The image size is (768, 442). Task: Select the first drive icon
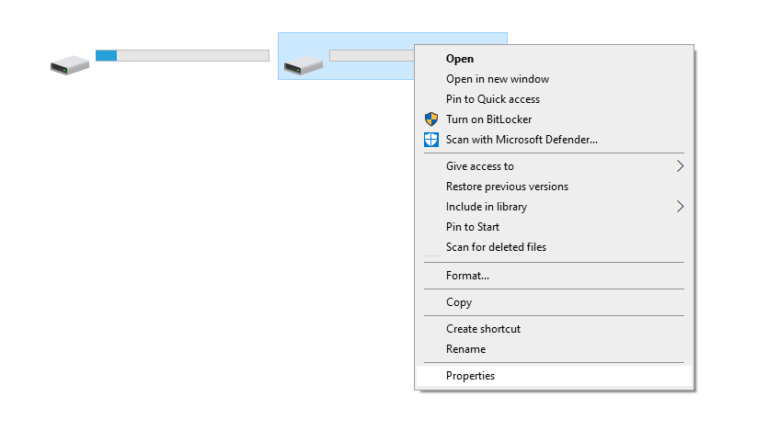tap(70, 65)
